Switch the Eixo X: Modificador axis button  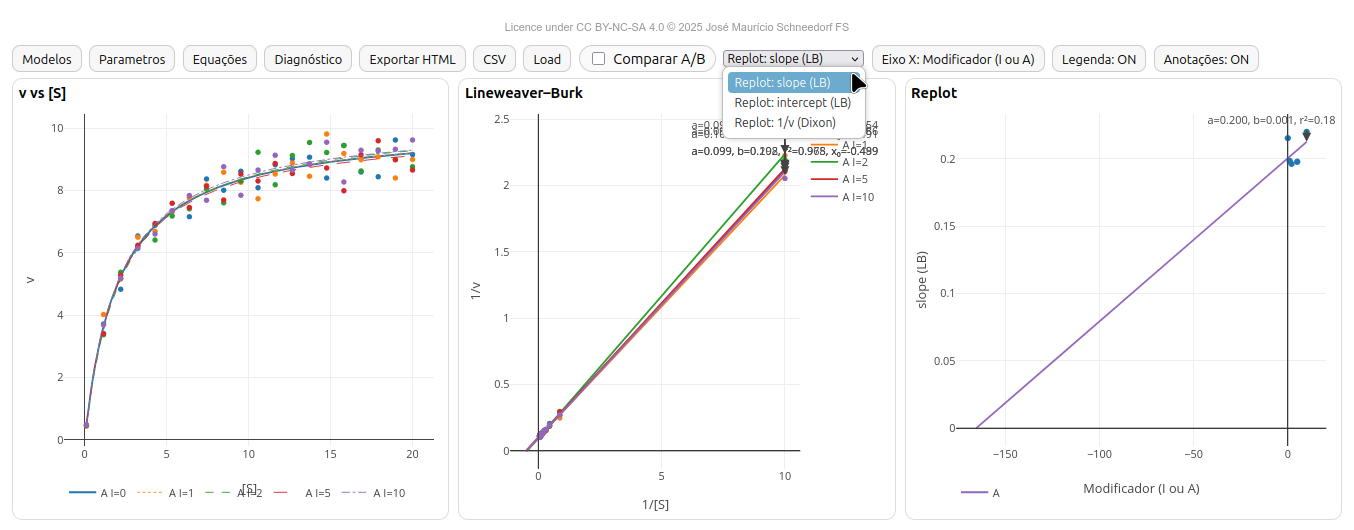click(x=958, y=59)
